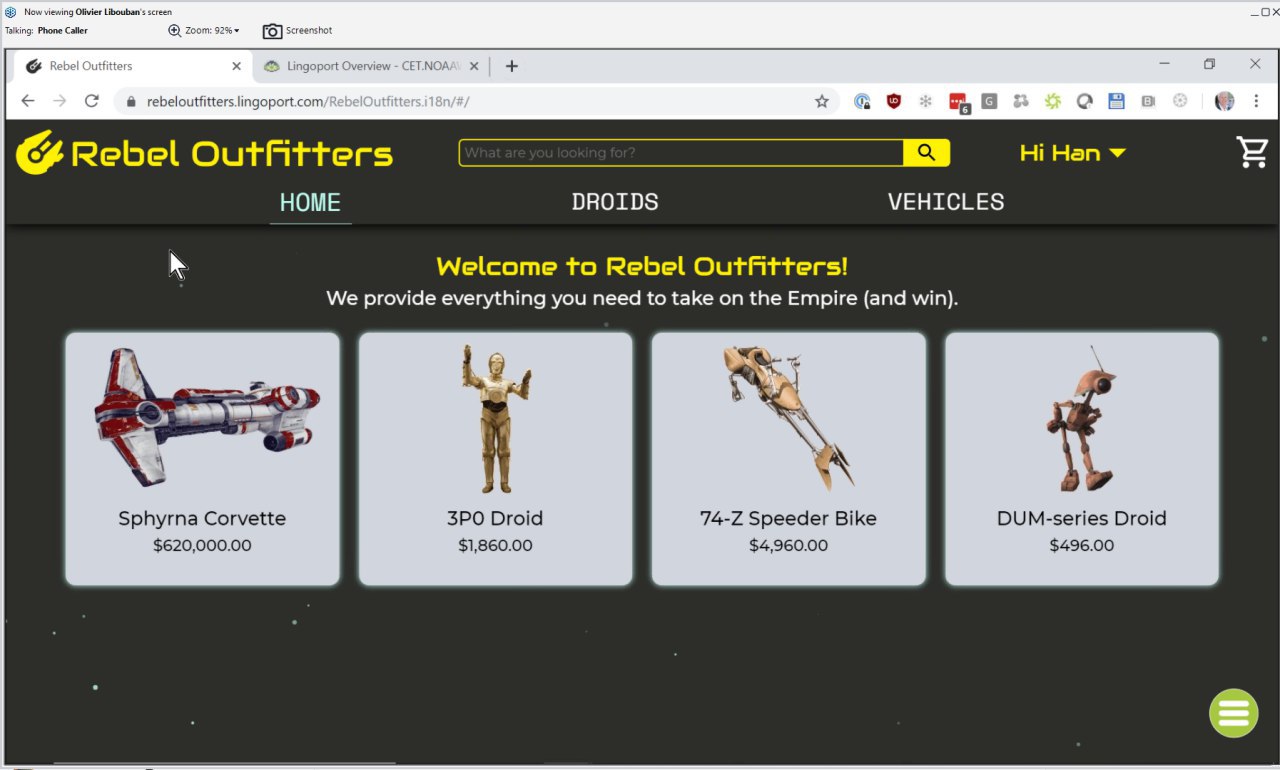
Task: Click the gray G extension icon
Action: pos(989,101)
